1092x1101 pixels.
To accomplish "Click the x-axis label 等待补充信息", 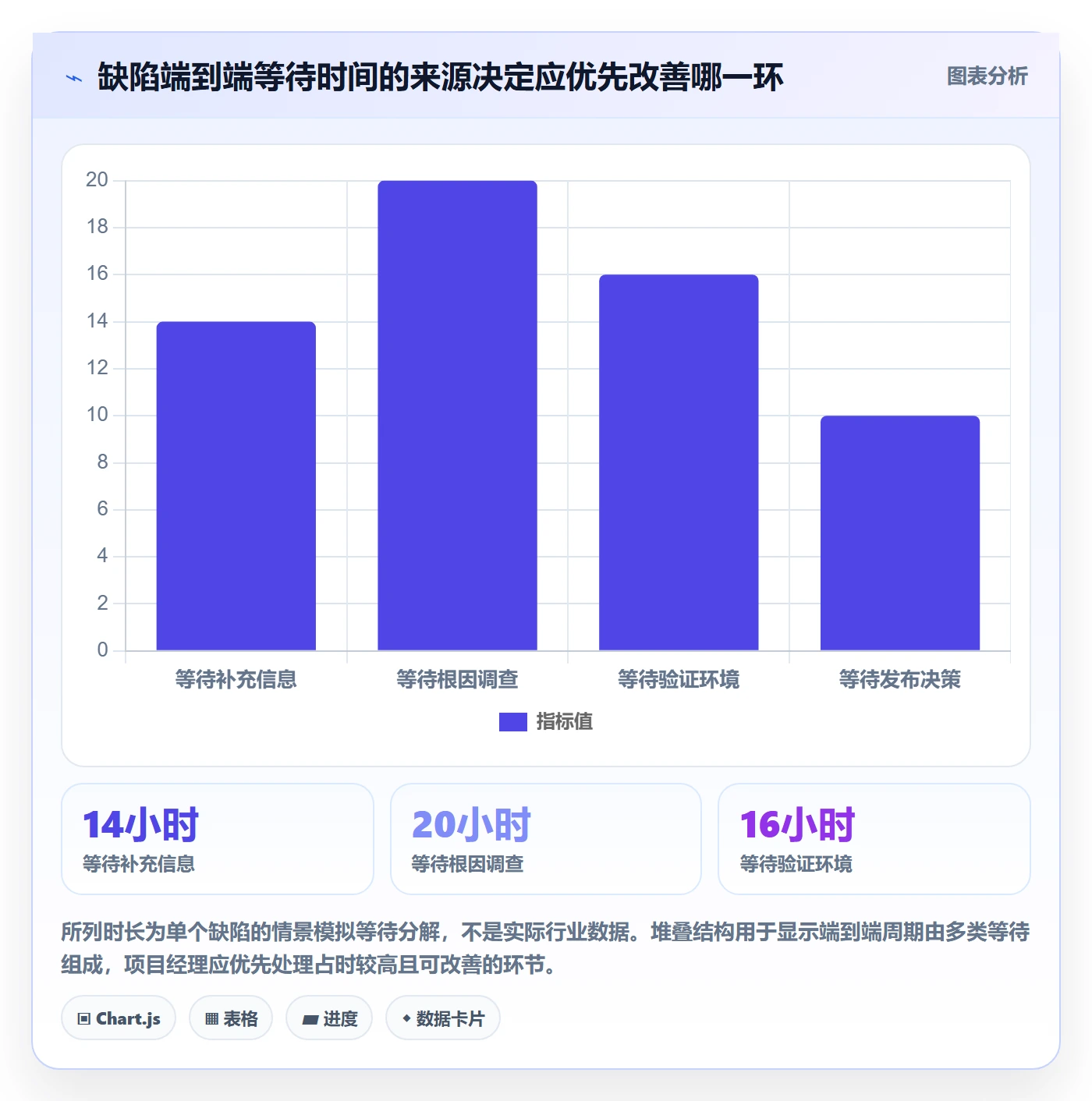I will [236, 680].
